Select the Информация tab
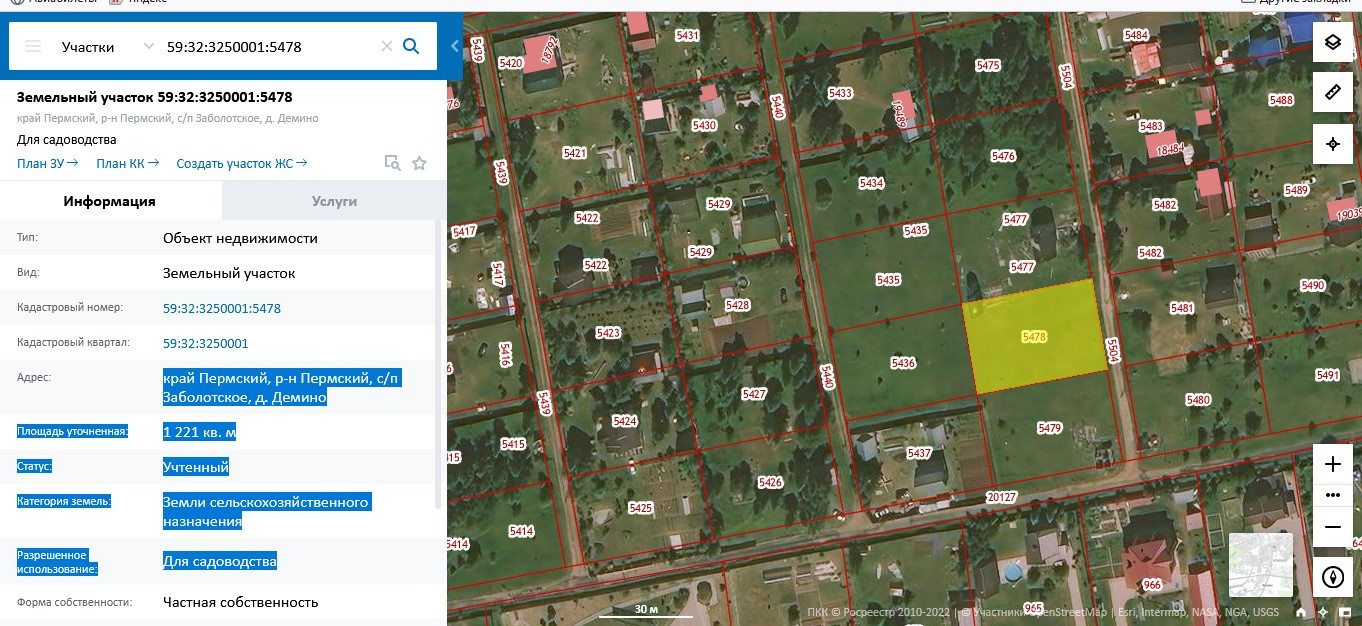Screen dimensions: 1362x626 pos(110,201)
